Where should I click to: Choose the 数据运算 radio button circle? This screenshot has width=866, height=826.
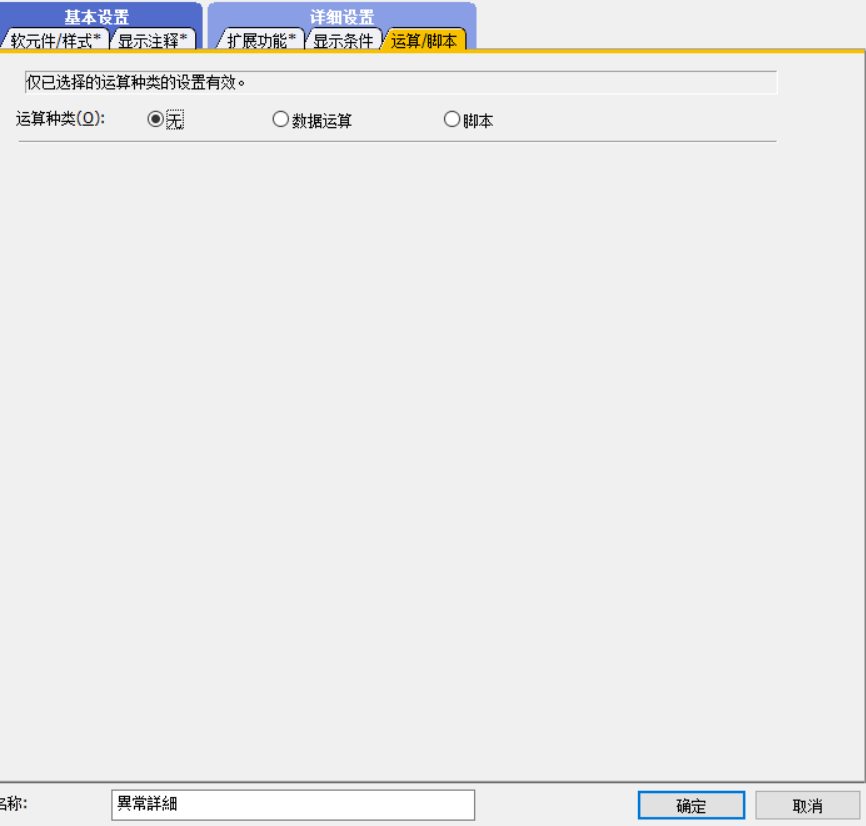pyautogui.click(x=280, y=120)
